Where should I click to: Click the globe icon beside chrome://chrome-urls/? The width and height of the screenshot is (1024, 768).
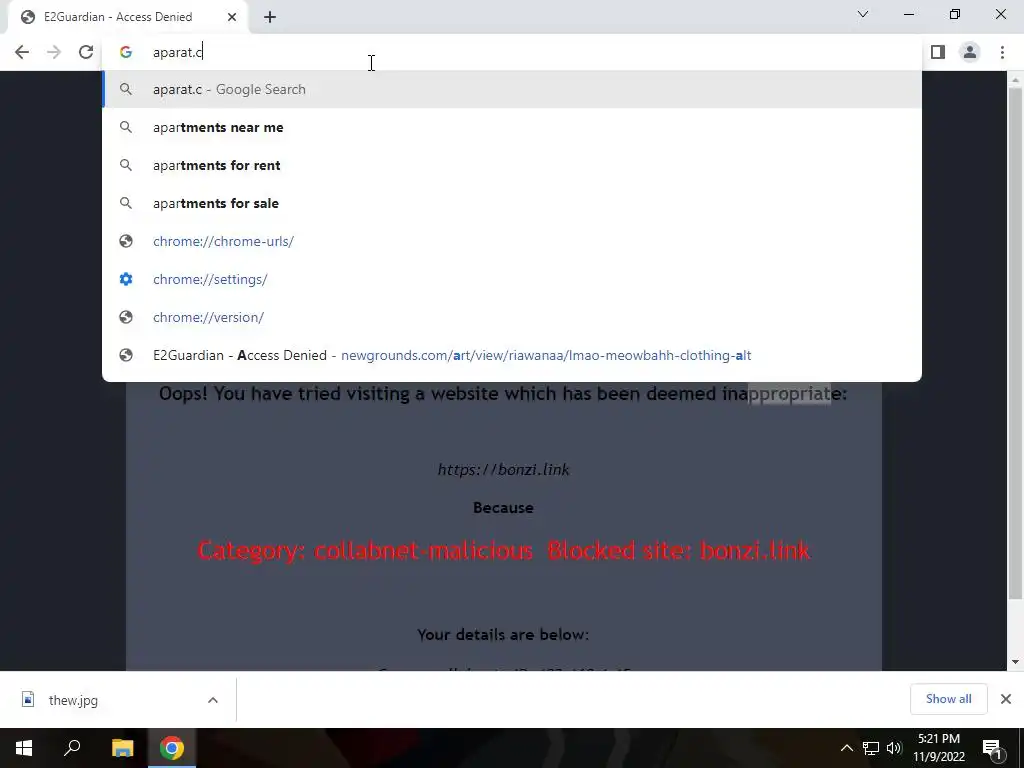pos(126,241)
